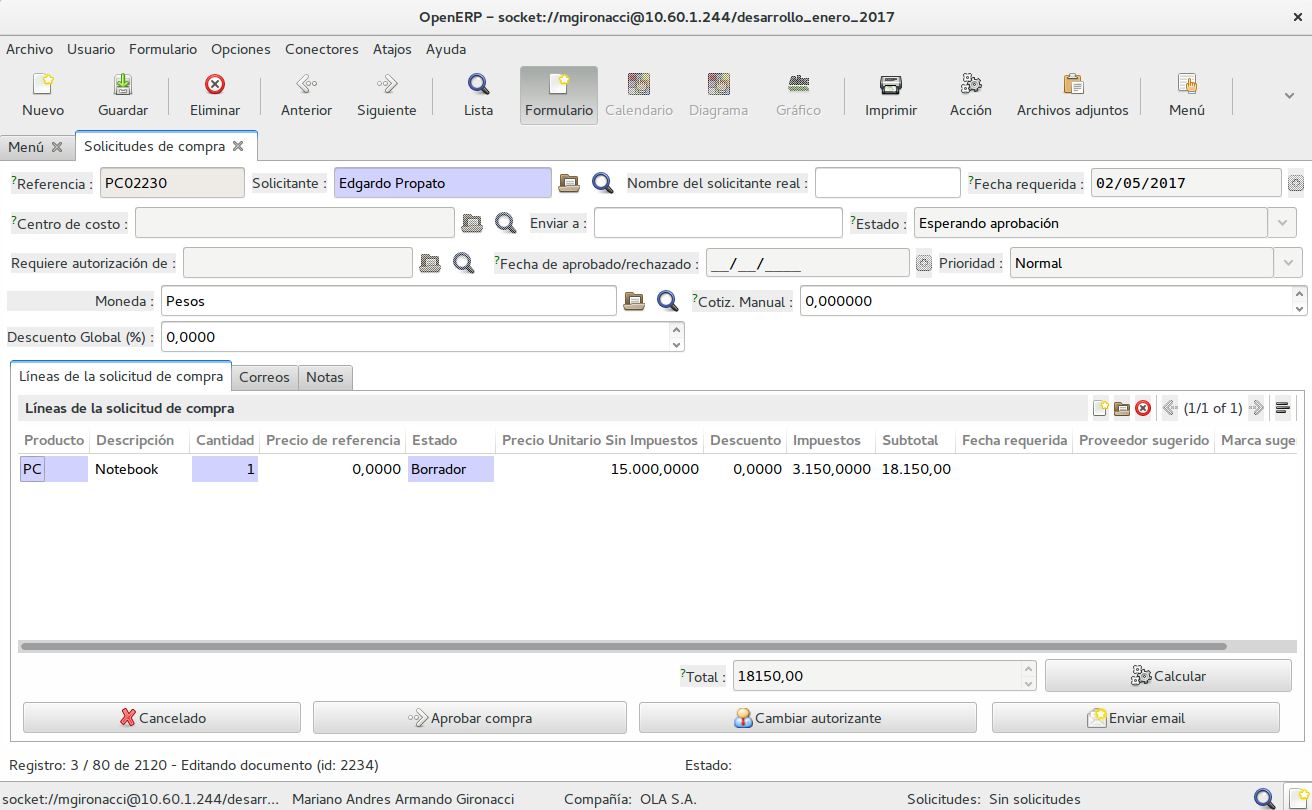Click Aprobar compra button
The image size is (1312, 810).
[x=470, y=718]
